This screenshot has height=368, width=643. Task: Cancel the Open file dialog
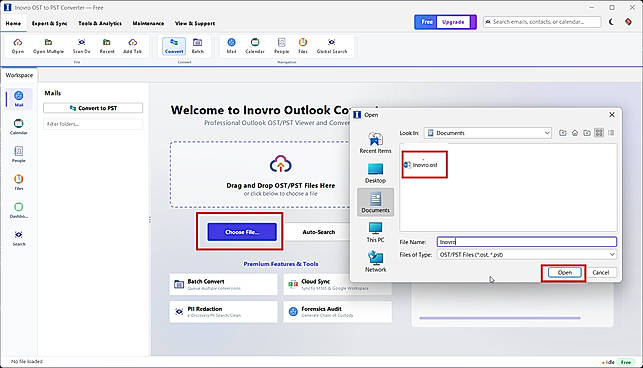tap(600, 272)
